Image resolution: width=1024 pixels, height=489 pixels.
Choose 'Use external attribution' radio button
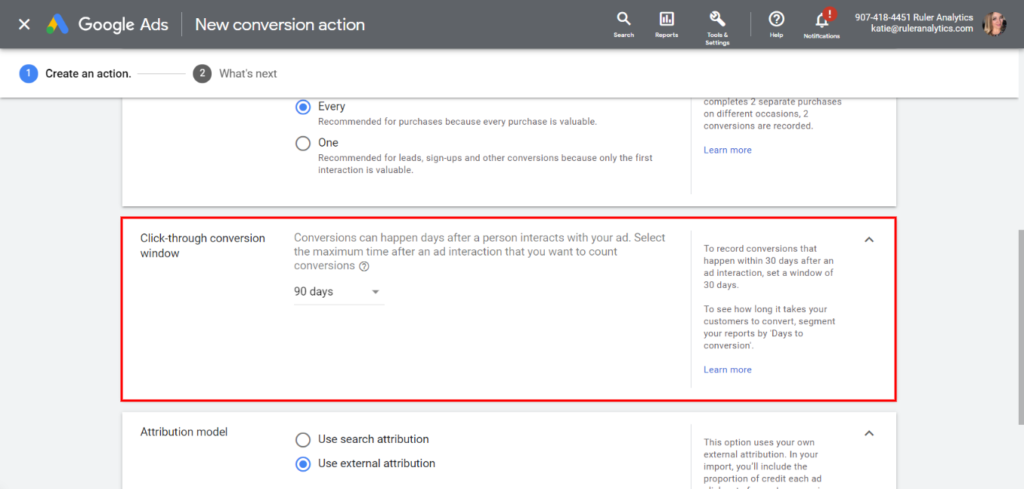[x=303, y=463]
